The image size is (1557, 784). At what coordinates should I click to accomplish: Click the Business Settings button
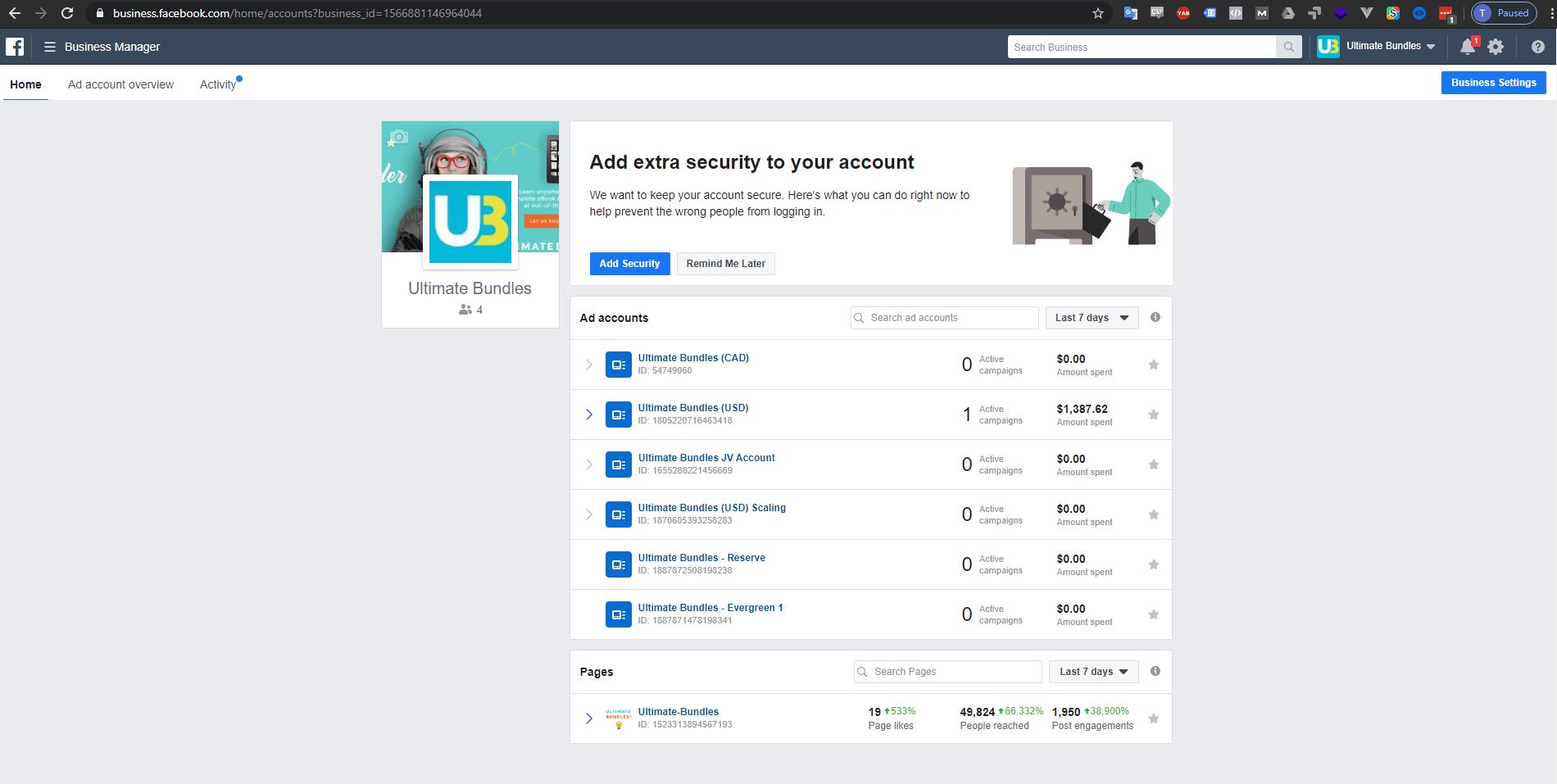[1493, 83]
